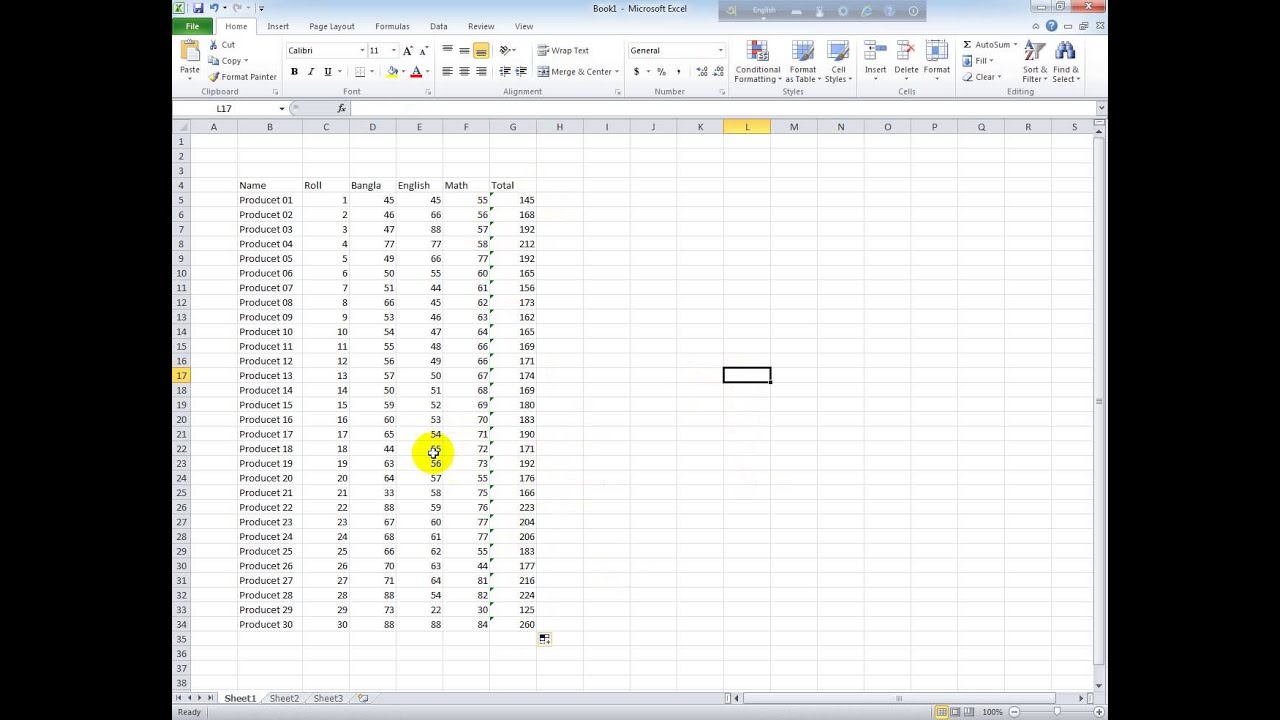Open Find & Select binoculars menu

click(1065, 62)
